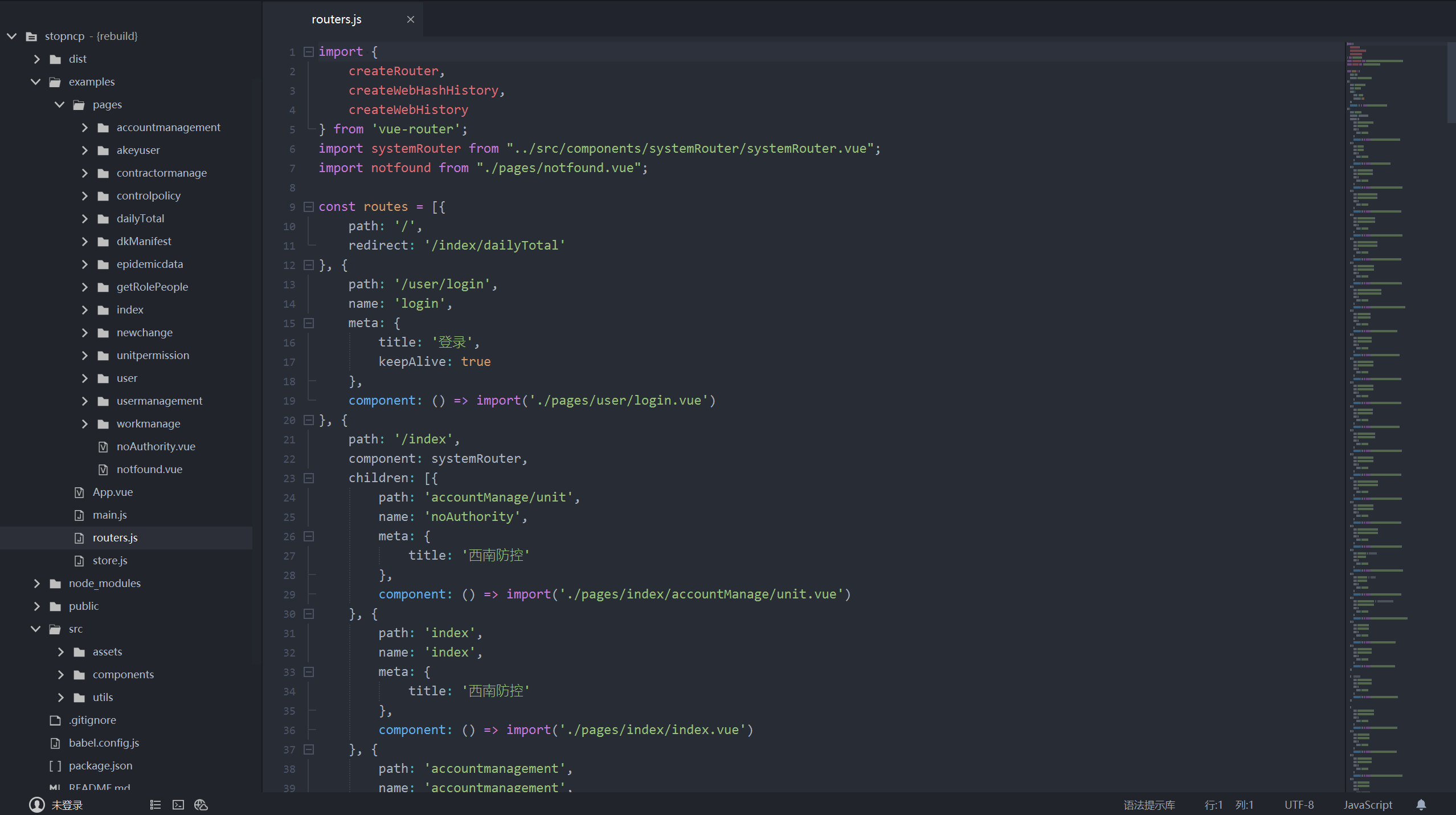Click the 行:1 line indicator
The width and height of the screenshot is (1456, 815).
coord(1213,805)
